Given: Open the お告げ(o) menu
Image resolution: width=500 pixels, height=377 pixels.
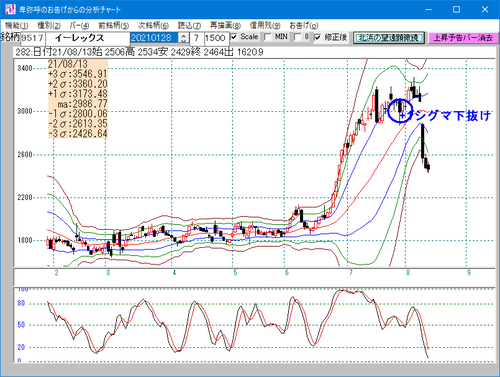Looking at the screenshot, I should pyautogui.click(x=303, y=25).
